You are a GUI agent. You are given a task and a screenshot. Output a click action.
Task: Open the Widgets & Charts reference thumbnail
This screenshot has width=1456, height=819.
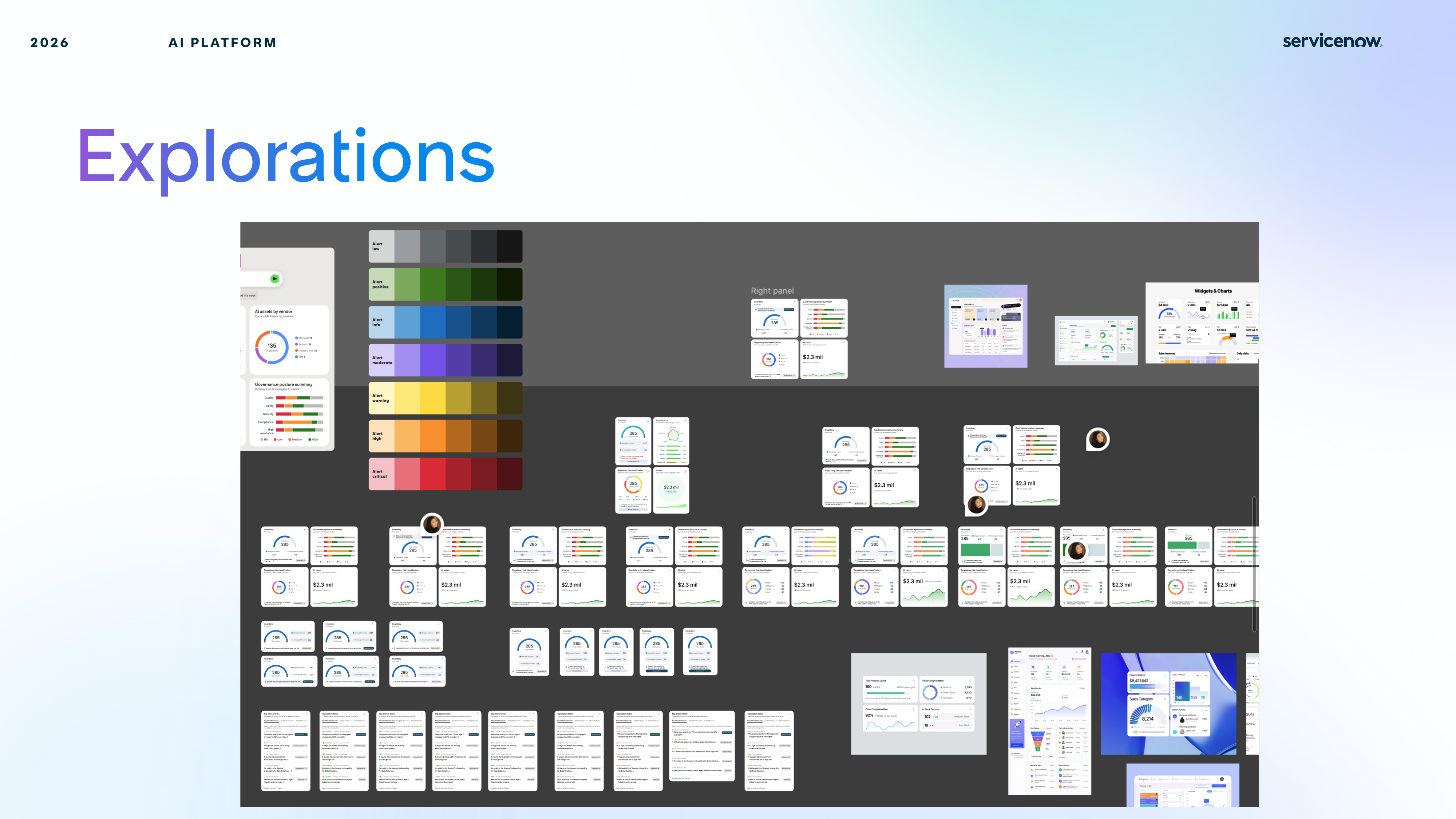1202,323
